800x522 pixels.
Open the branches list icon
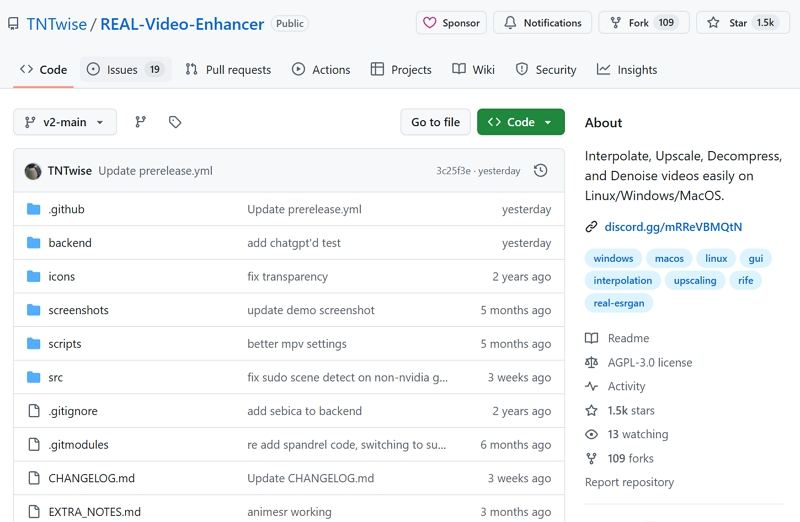point(140,122)
